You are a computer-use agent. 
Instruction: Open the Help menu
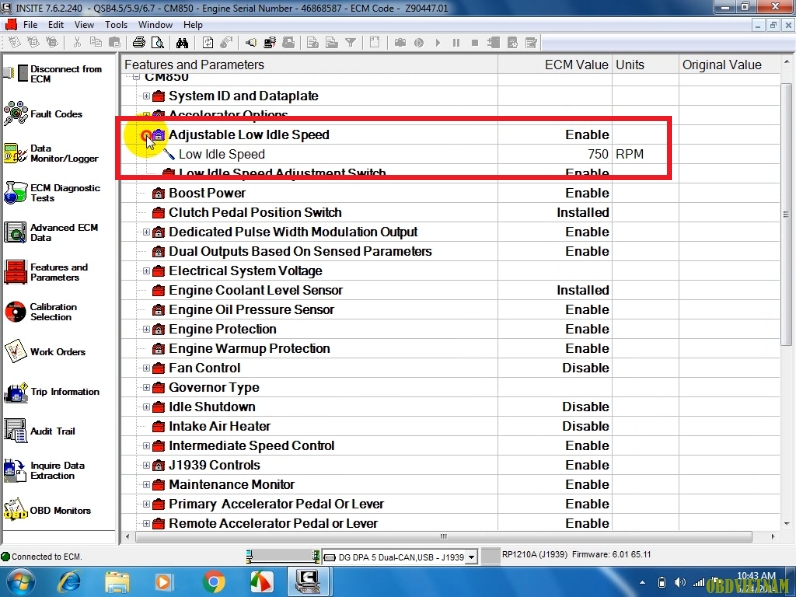[193, 24]
